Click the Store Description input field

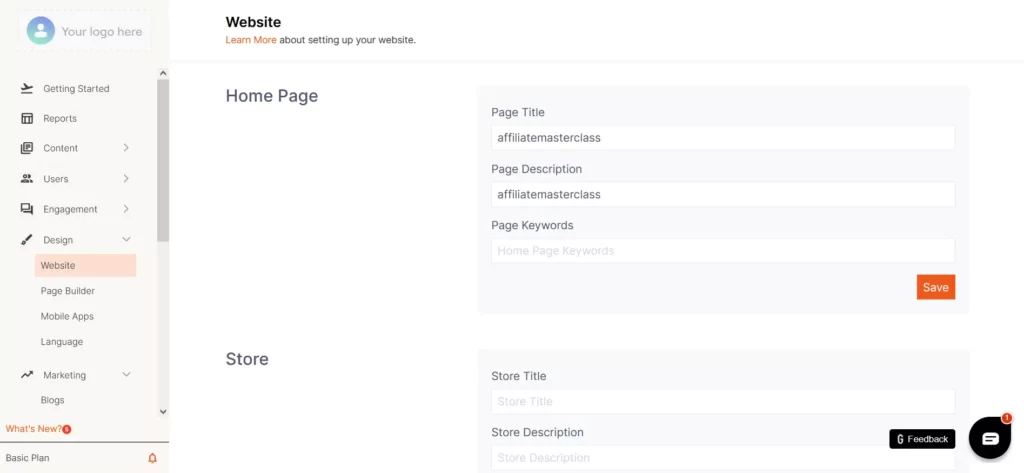(723, 457)
